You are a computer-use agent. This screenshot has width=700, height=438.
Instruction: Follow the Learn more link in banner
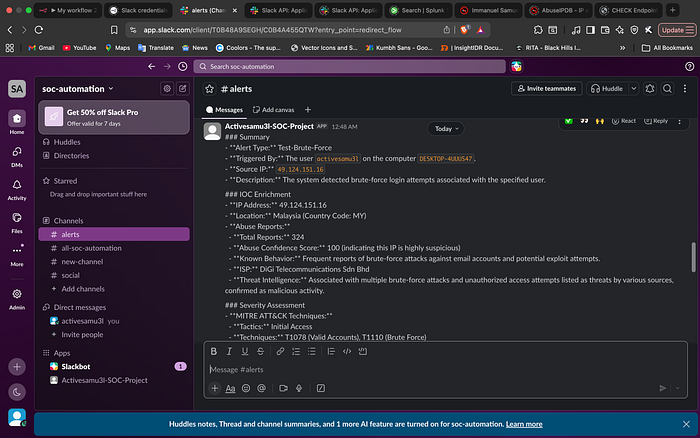[524, 424]
